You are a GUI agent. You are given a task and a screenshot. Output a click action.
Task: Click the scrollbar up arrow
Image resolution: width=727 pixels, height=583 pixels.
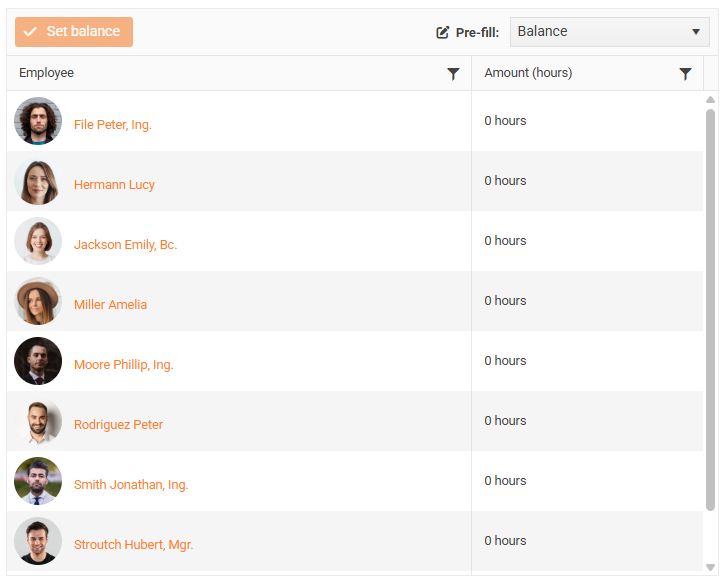[x=711, y=100]
